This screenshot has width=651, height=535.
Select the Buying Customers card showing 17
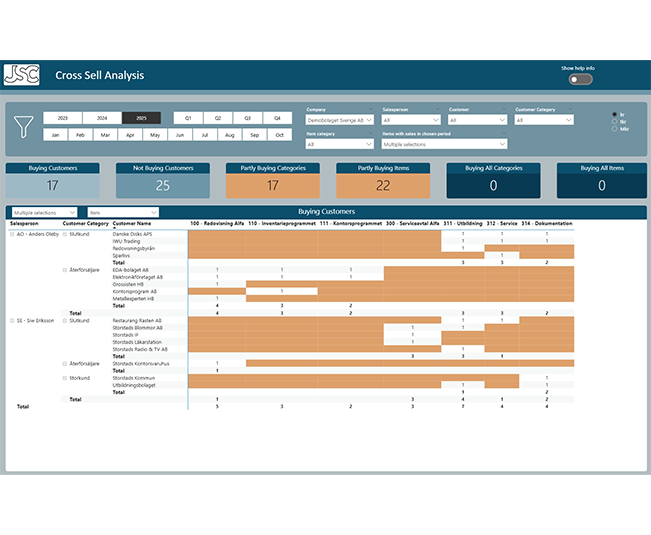click(53, 180)
